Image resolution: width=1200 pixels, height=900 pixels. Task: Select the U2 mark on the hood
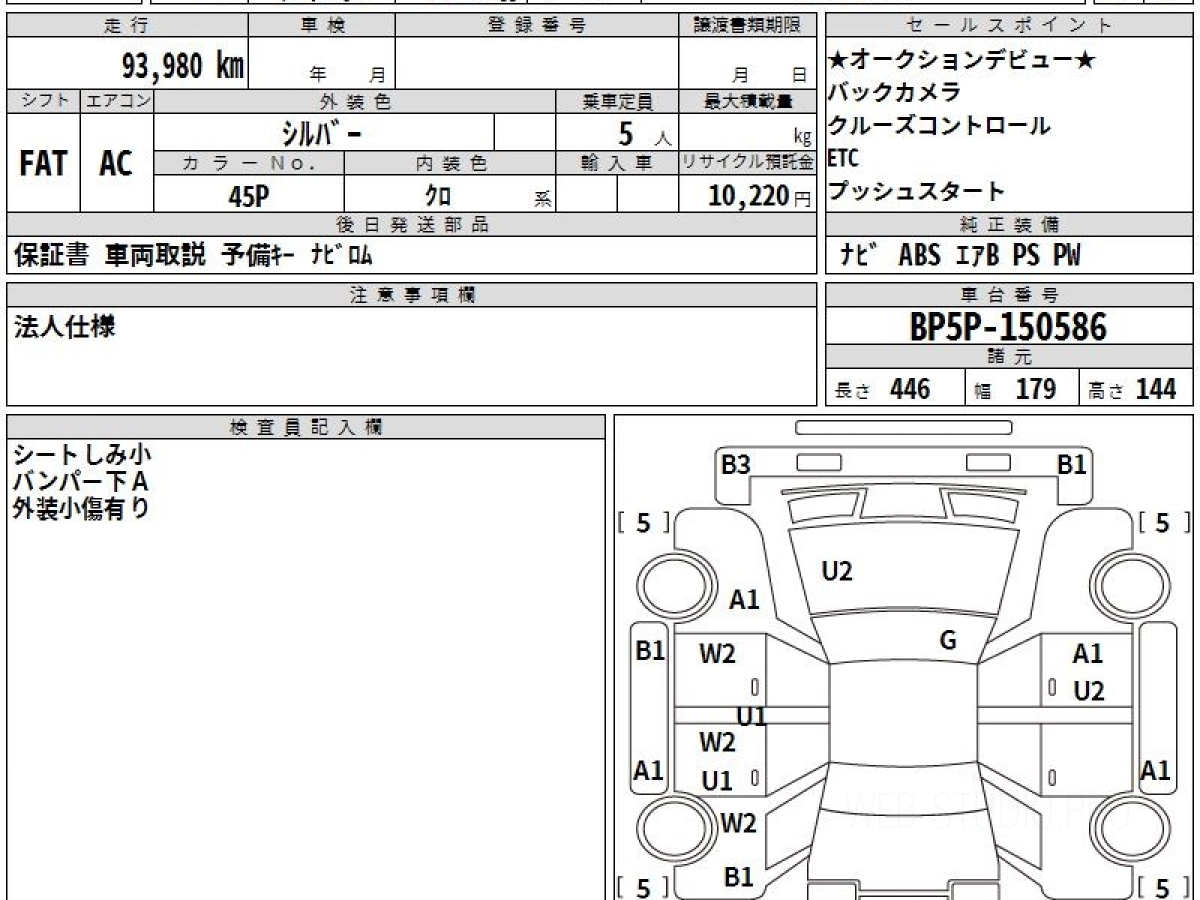tap(837, 571)
